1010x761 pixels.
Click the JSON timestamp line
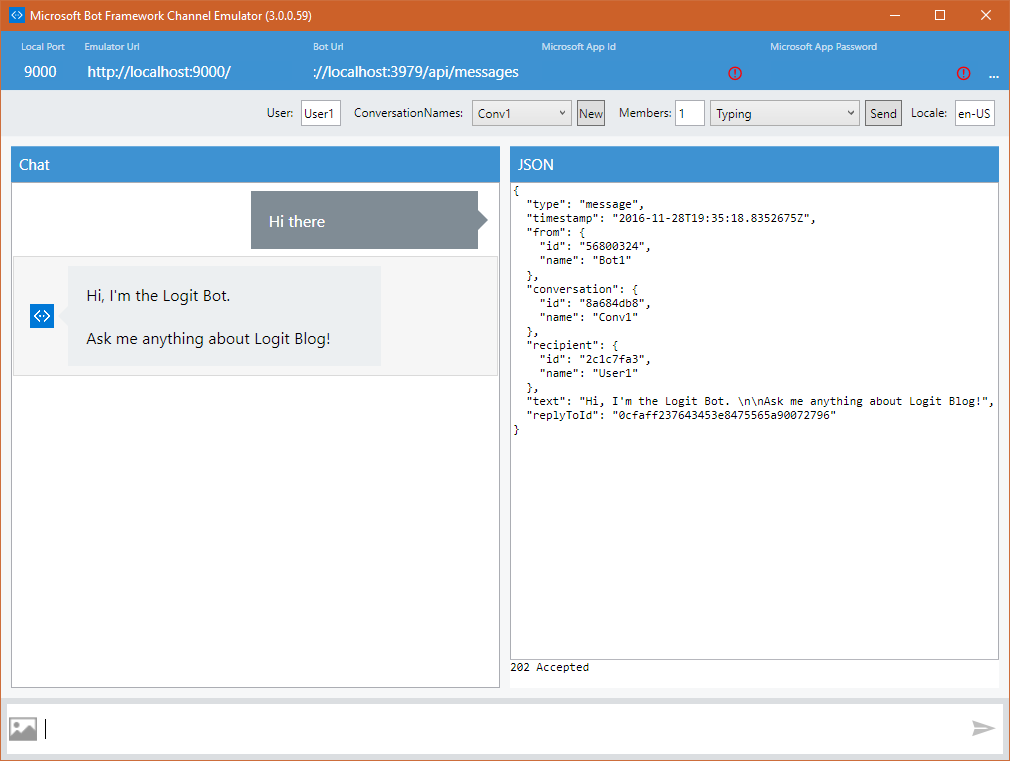(671, 218)
